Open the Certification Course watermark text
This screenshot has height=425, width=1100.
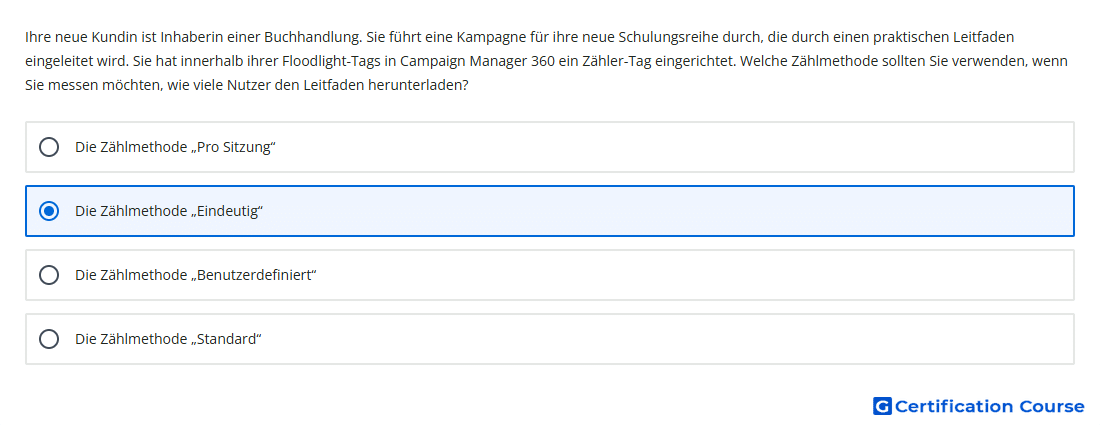pyautogui.click(x=989, y=406)
